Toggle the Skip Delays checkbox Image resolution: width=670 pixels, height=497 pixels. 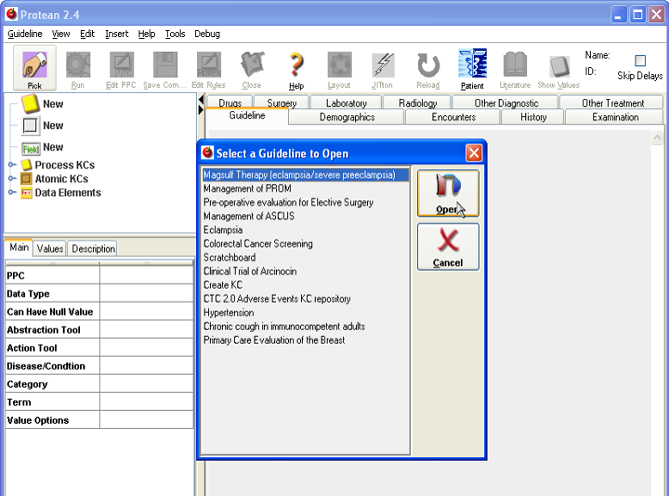(x=640, y=61)
